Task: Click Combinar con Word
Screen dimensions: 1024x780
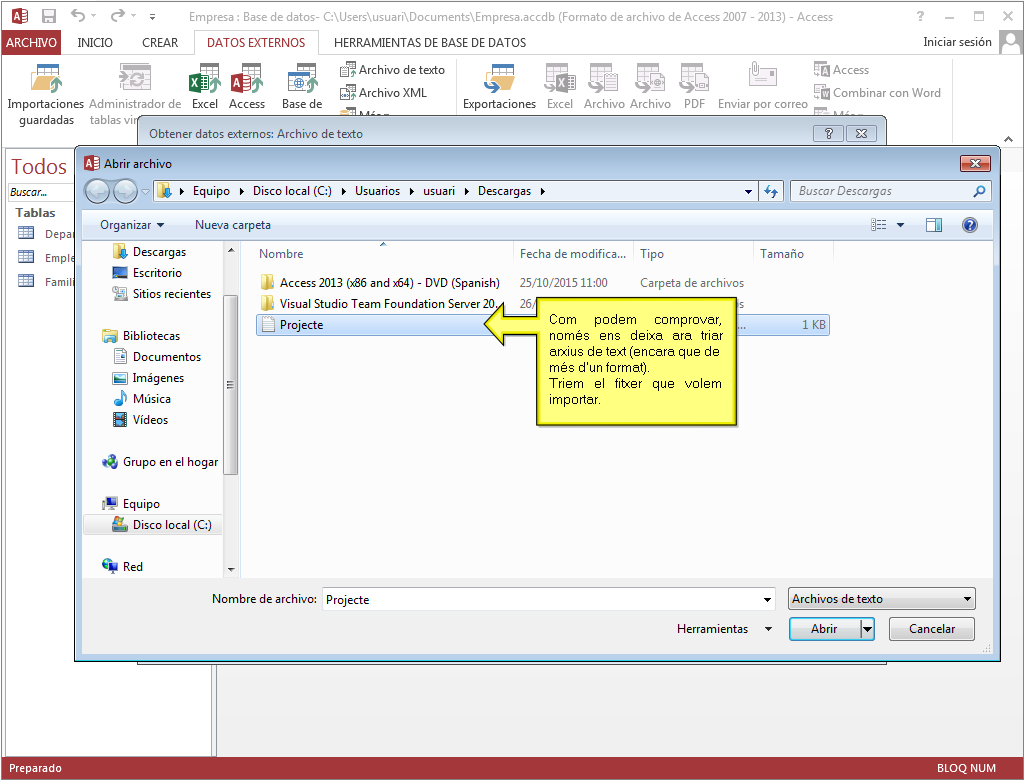Action: pyautogui.click(x=877, y=93)
